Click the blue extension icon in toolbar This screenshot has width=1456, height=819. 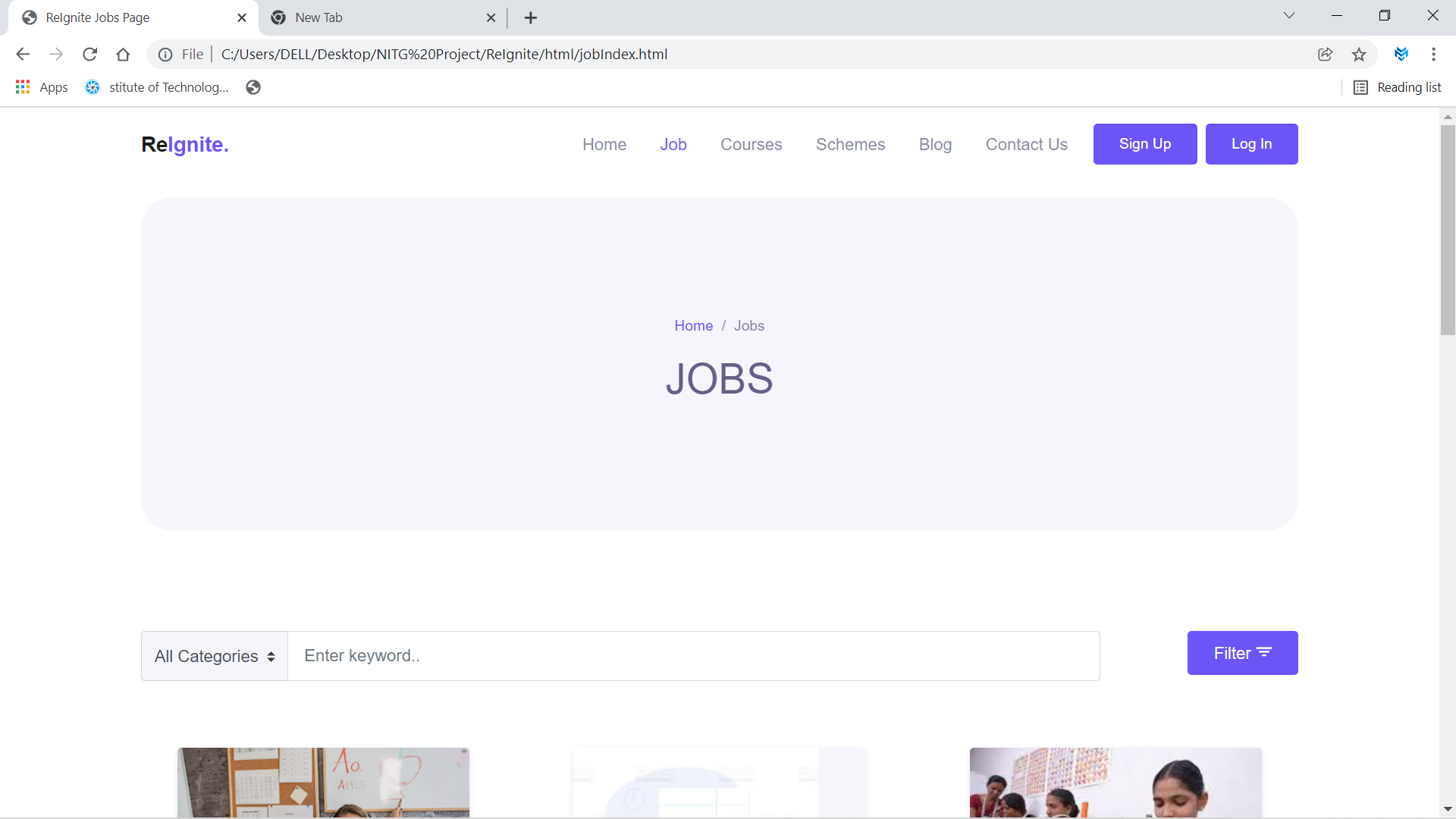coord(1401,54)
